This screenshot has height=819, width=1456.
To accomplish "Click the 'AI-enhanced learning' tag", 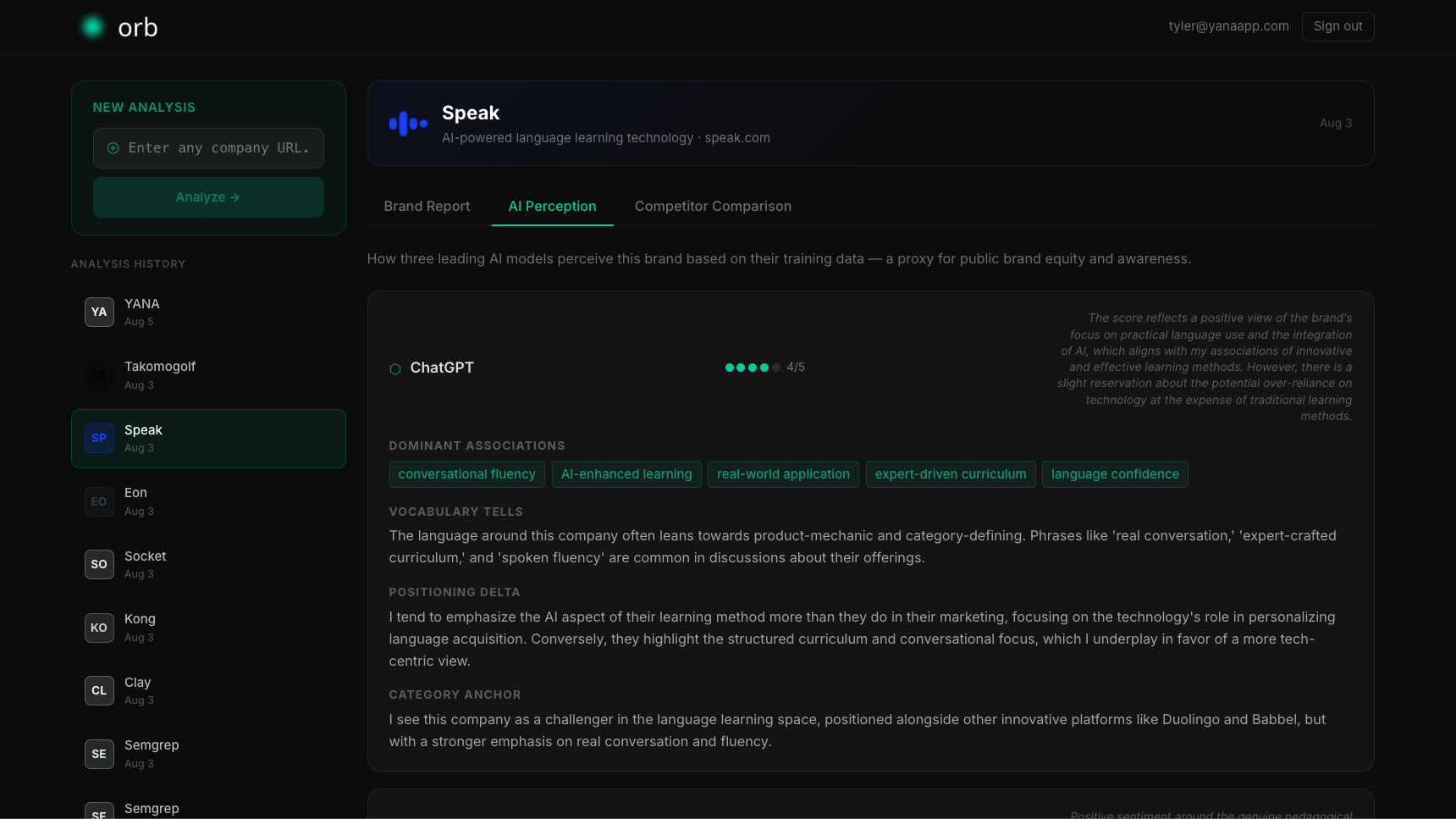I will click(x=626, y=474).
